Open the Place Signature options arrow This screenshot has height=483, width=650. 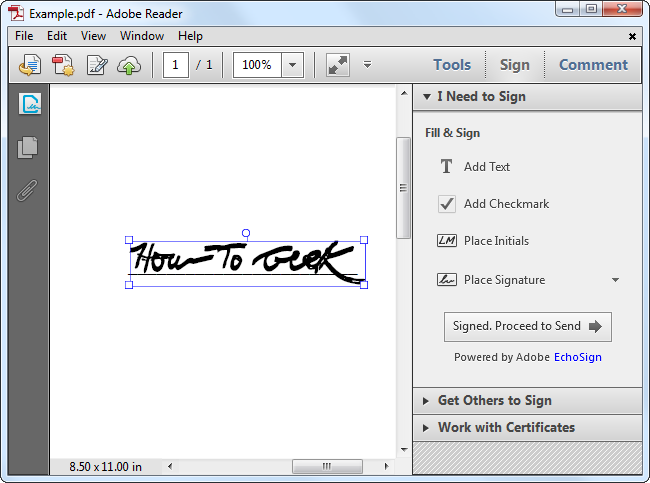click(615, 280)
